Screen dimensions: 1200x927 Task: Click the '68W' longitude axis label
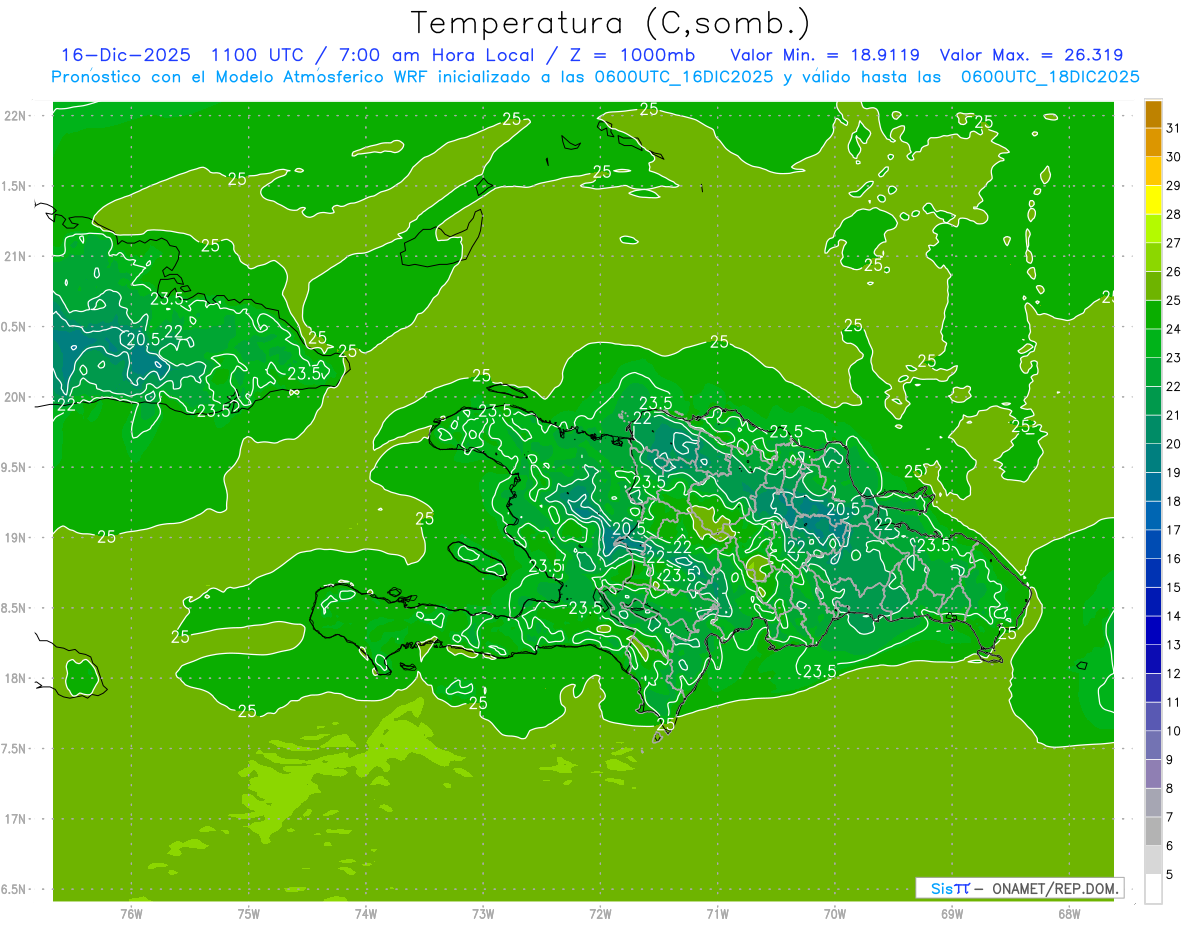[x=1069, y=913]
